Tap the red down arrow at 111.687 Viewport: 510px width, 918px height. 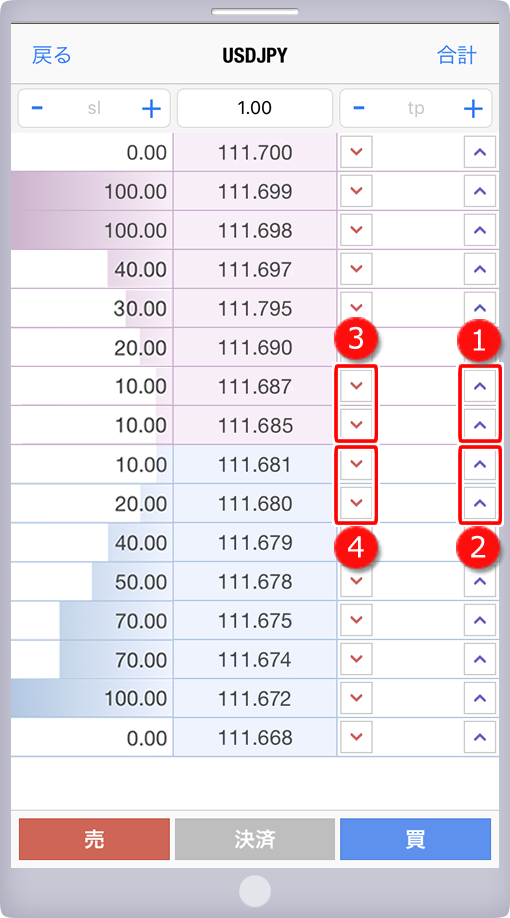[x=356, y=386]
